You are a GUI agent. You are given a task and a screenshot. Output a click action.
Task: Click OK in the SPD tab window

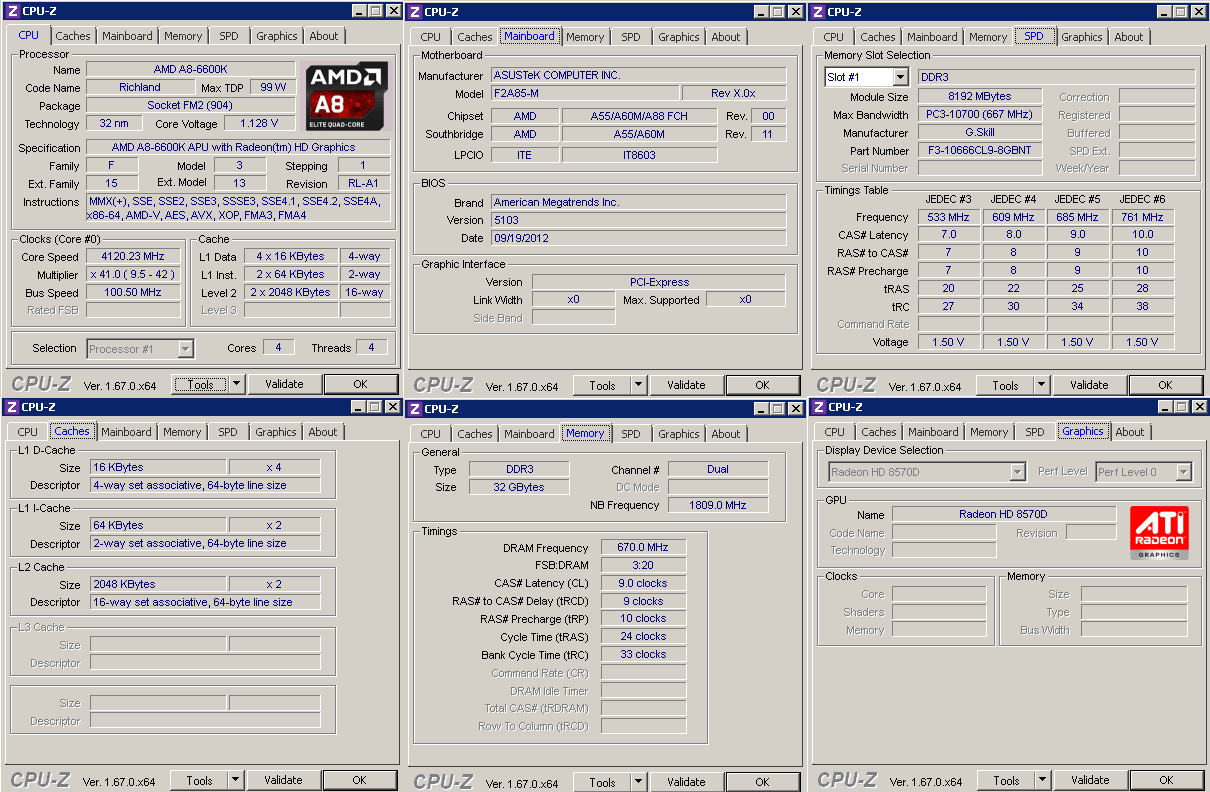(x=1165, y=385)
